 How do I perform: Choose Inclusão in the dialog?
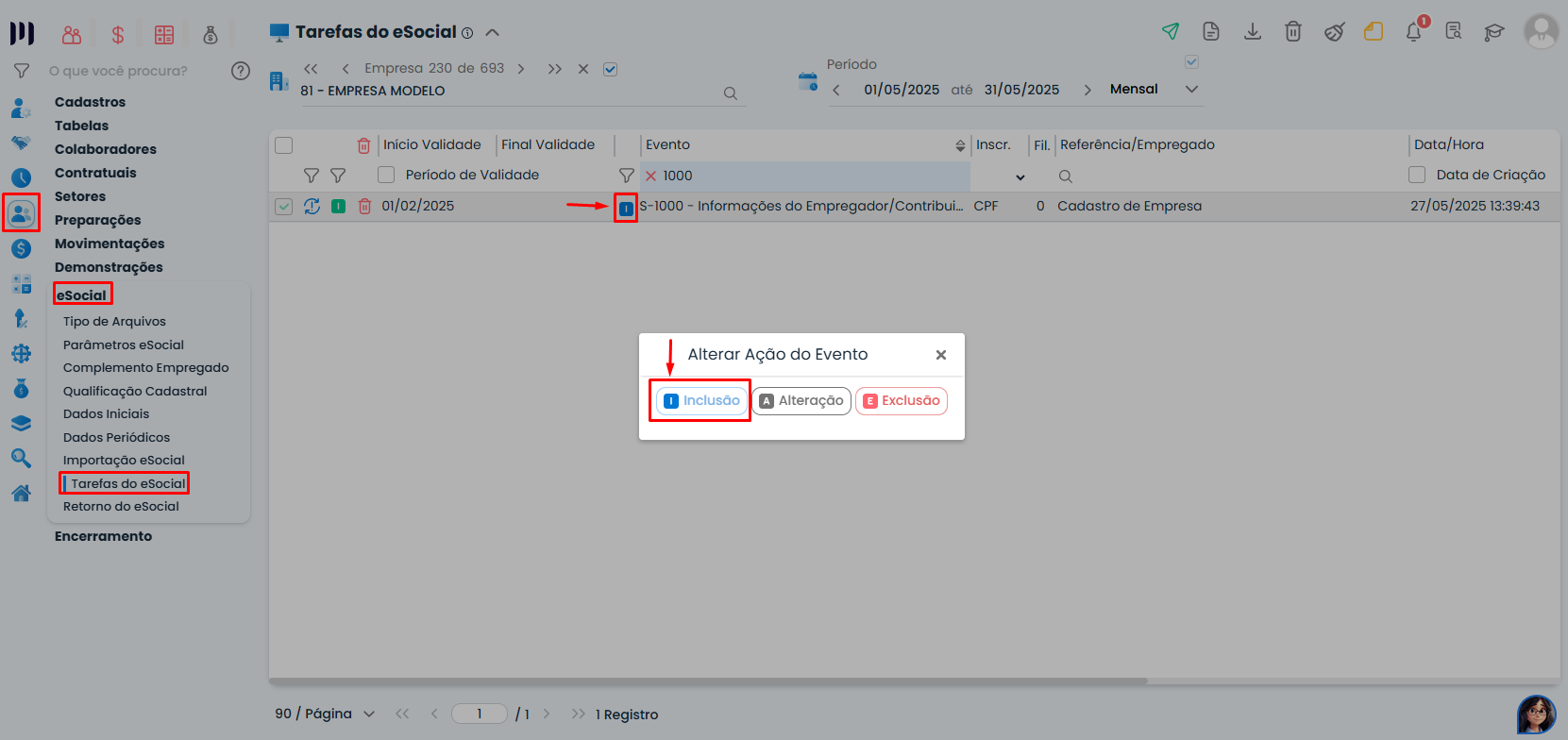[x=701, y=401]
